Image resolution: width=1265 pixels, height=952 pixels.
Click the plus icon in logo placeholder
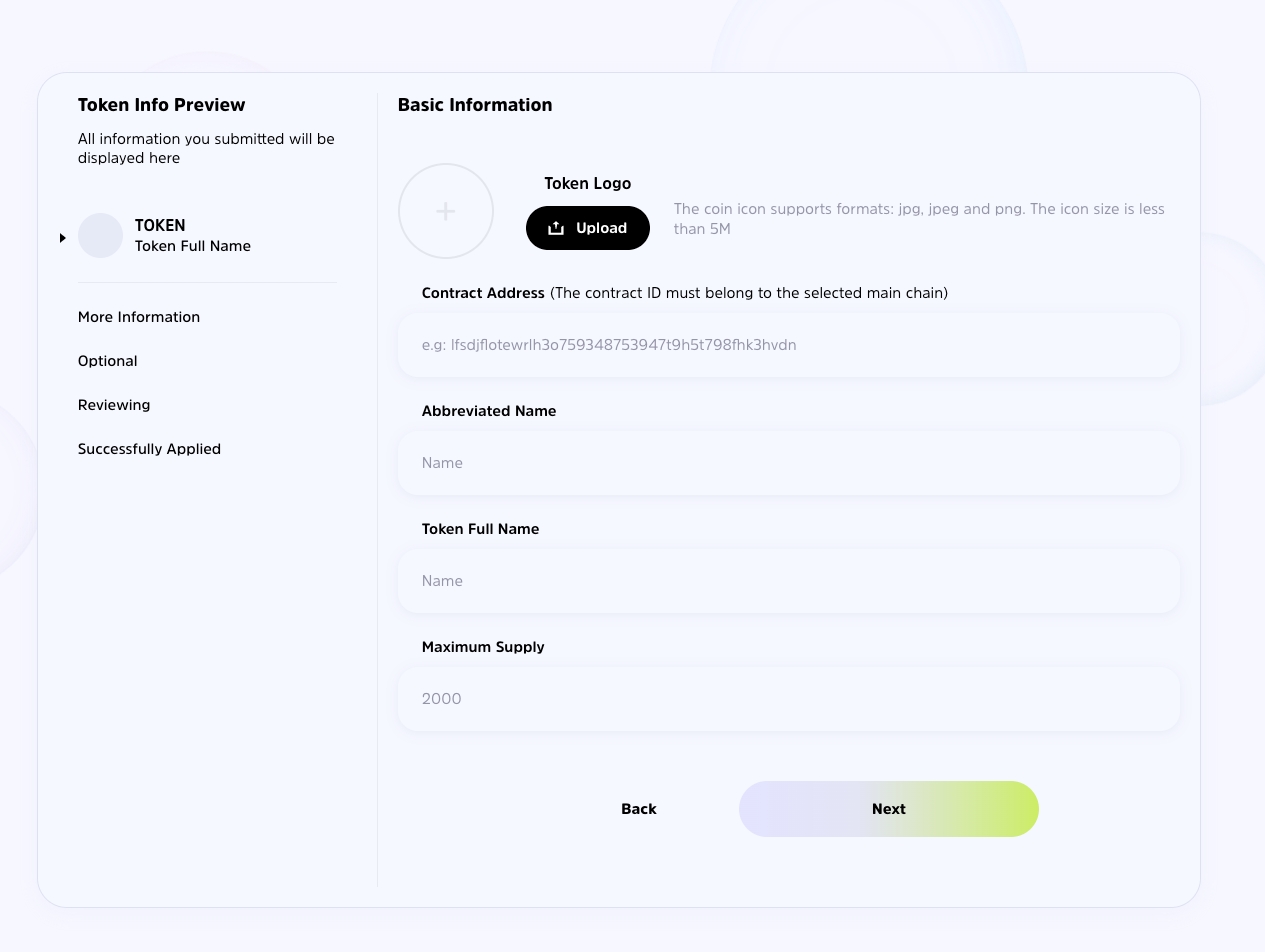[x=446, y=211]
